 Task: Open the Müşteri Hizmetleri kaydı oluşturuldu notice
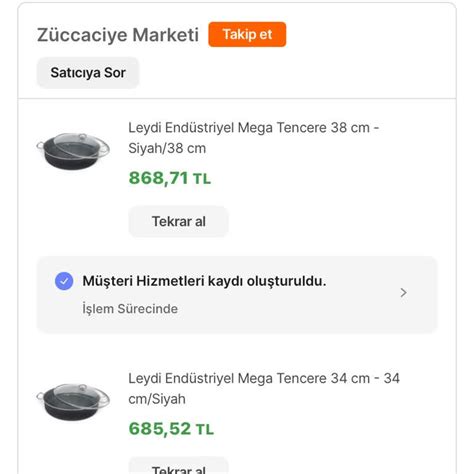pos(204,281)
